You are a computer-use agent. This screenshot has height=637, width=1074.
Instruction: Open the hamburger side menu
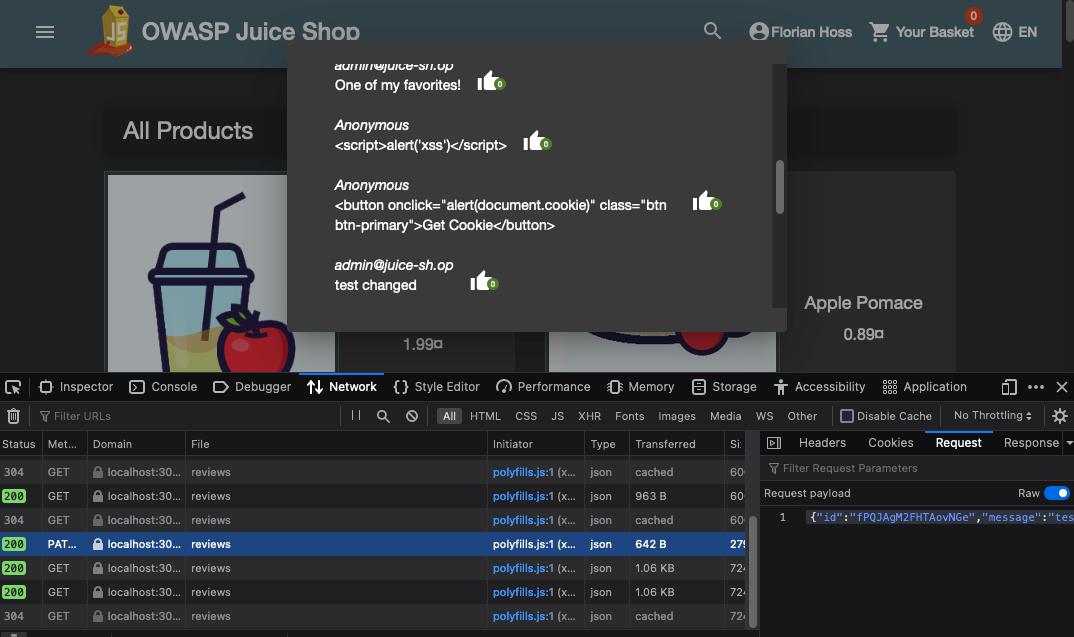(x=45, y=32)
